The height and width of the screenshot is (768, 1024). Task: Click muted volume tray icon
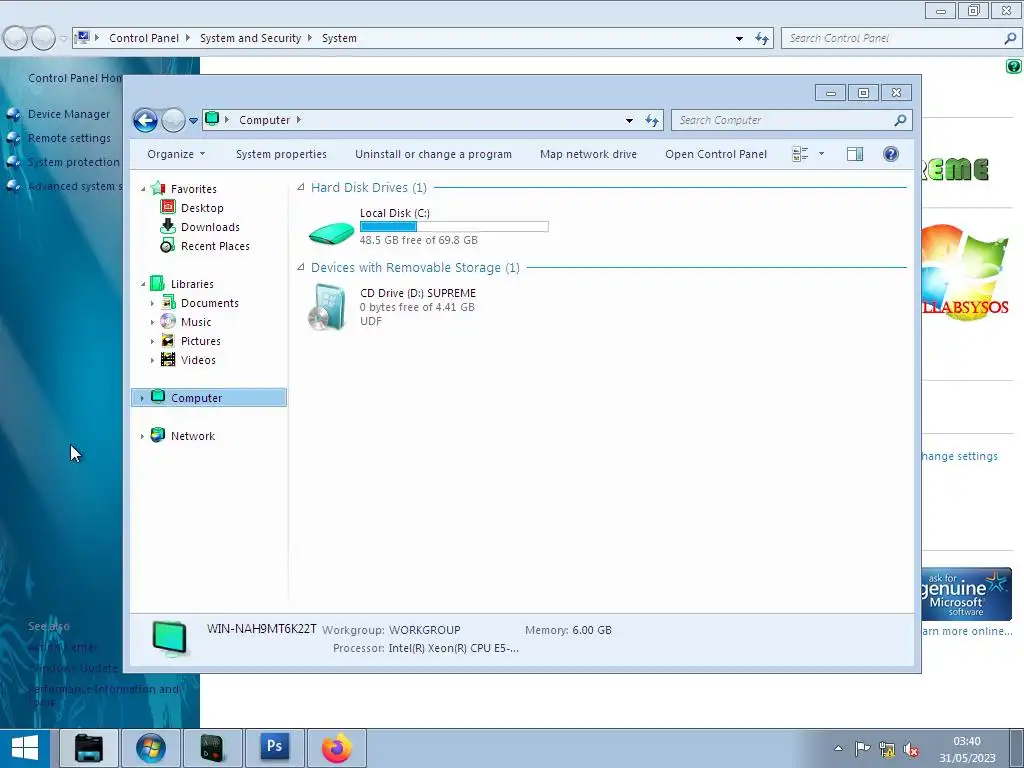click(912, 749)
